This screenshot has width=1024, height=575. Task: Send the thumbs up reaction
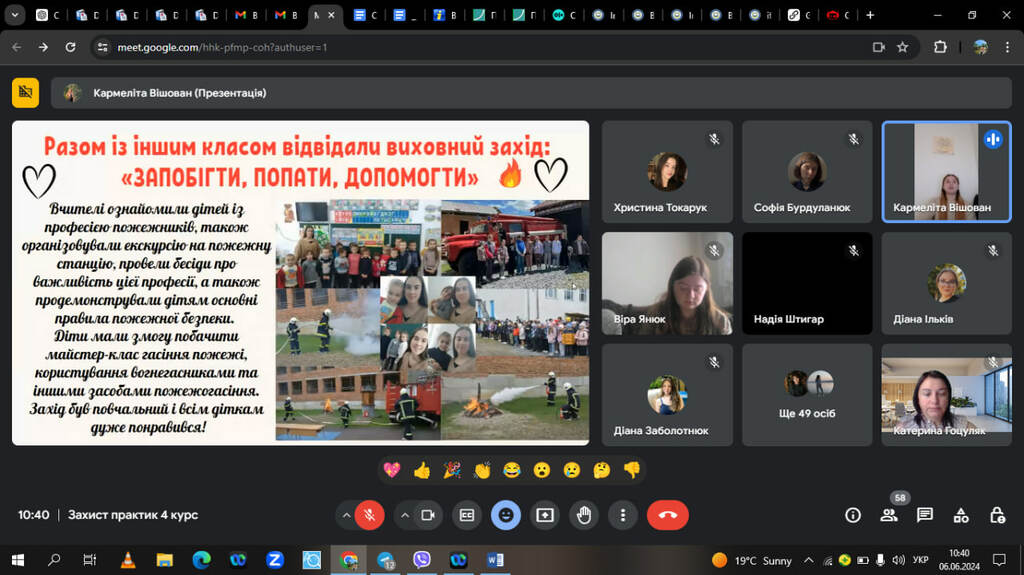click(421, 470)
